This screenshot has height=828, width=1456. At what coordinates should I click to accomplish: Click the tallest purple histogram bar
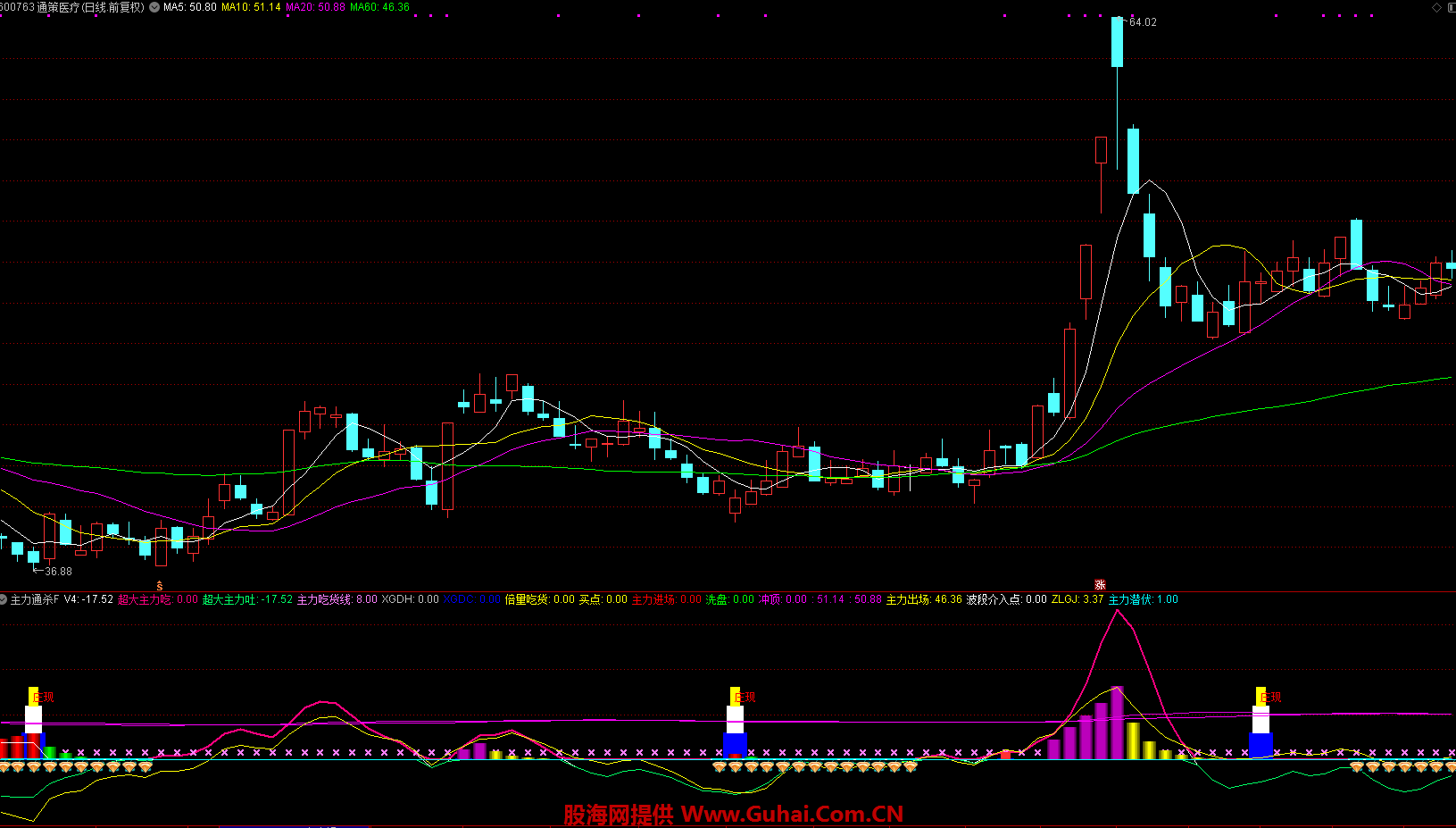pyautogui.click(x=1117, y=723)
